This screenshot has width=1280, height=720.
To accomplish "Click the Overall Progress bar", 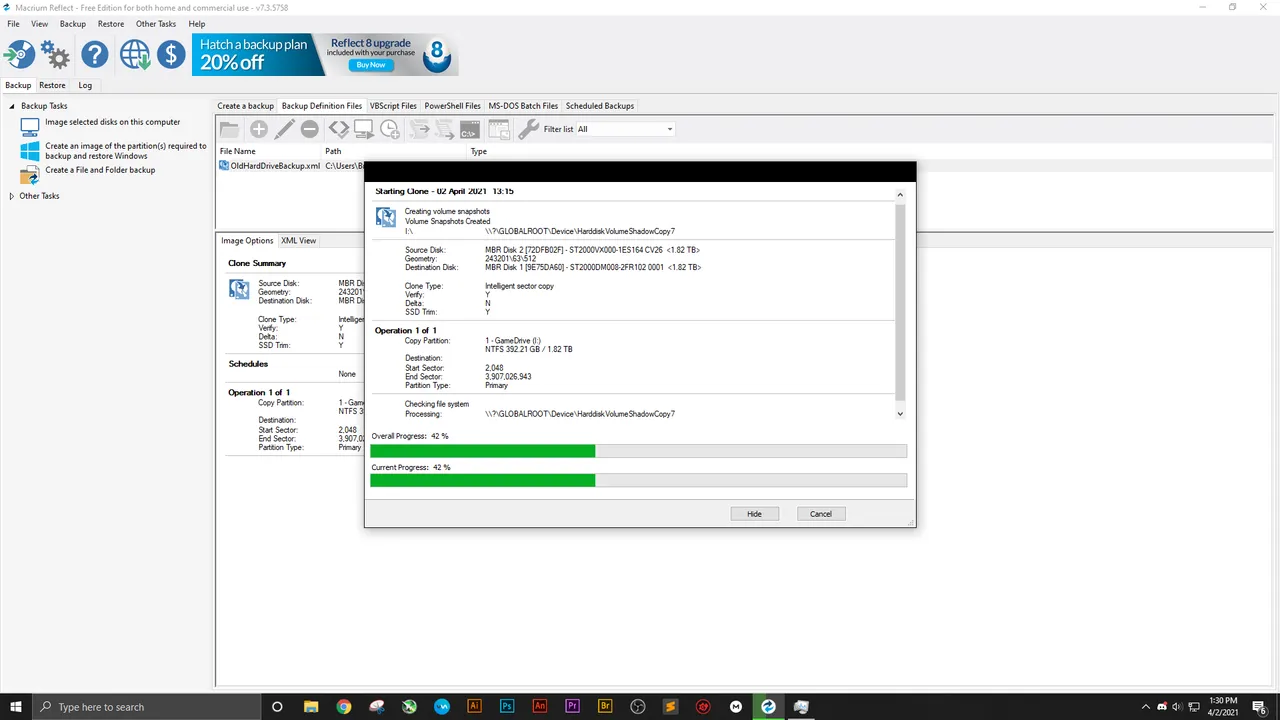I will (x=638, y=451).
